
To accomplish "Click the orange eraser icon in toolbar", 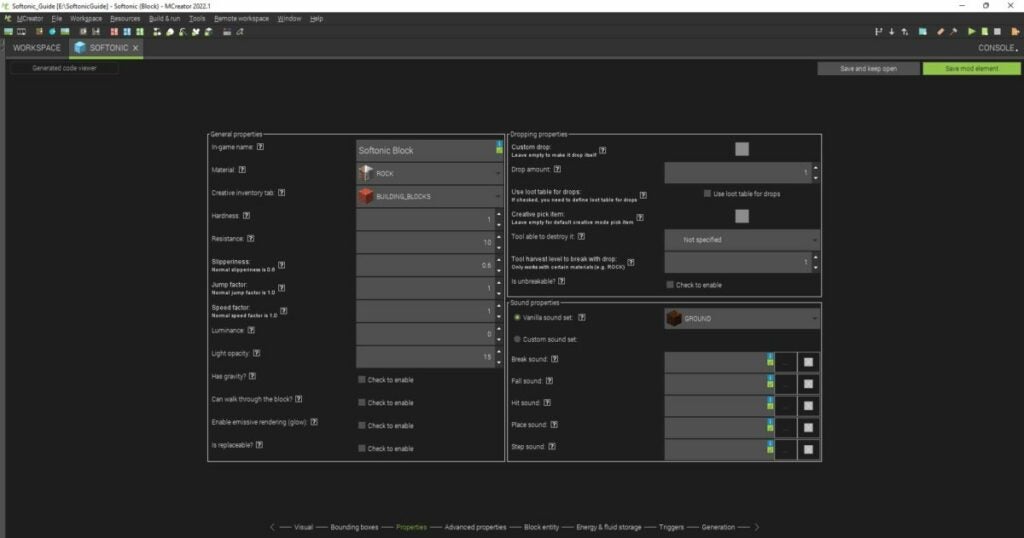I will pos(940,31).
